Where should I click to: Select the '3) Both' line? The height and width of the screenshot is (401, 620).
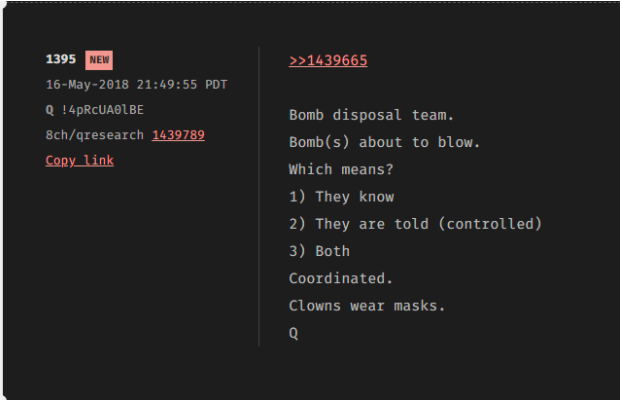(x=319, y=251)
